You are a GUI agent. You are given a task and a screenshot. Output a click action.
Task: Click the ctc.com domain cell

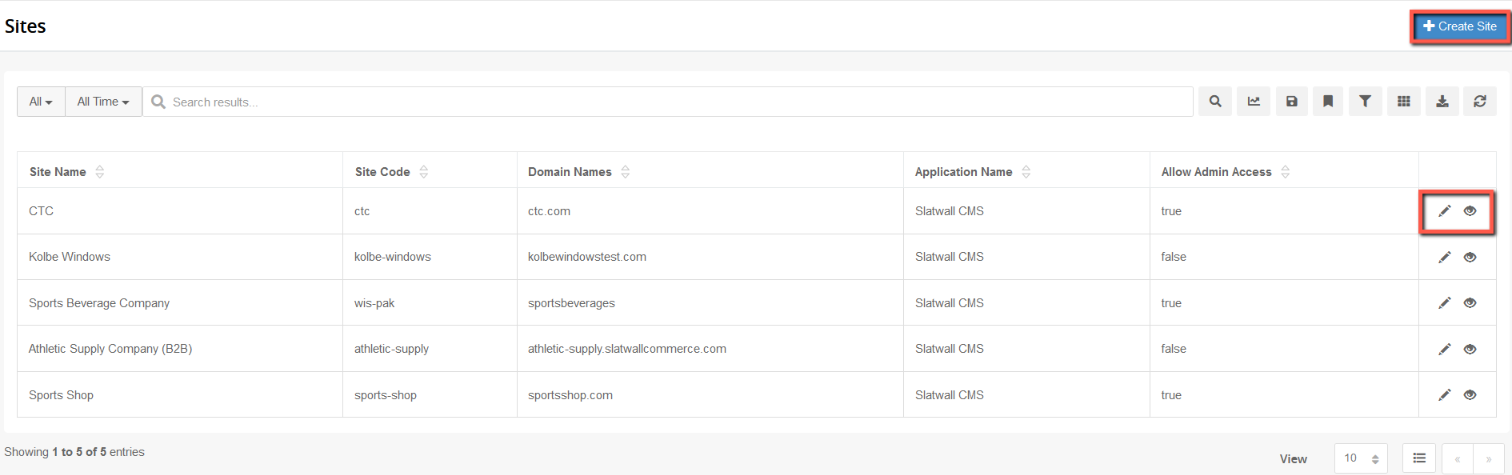click(x=710, y=211)
